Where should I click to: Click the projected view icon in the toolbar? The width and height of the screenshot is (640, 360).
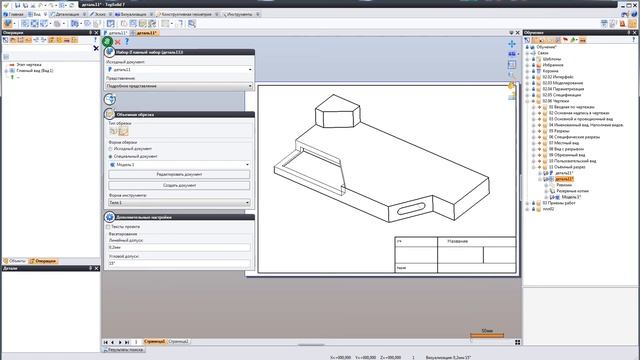[34, 24]
